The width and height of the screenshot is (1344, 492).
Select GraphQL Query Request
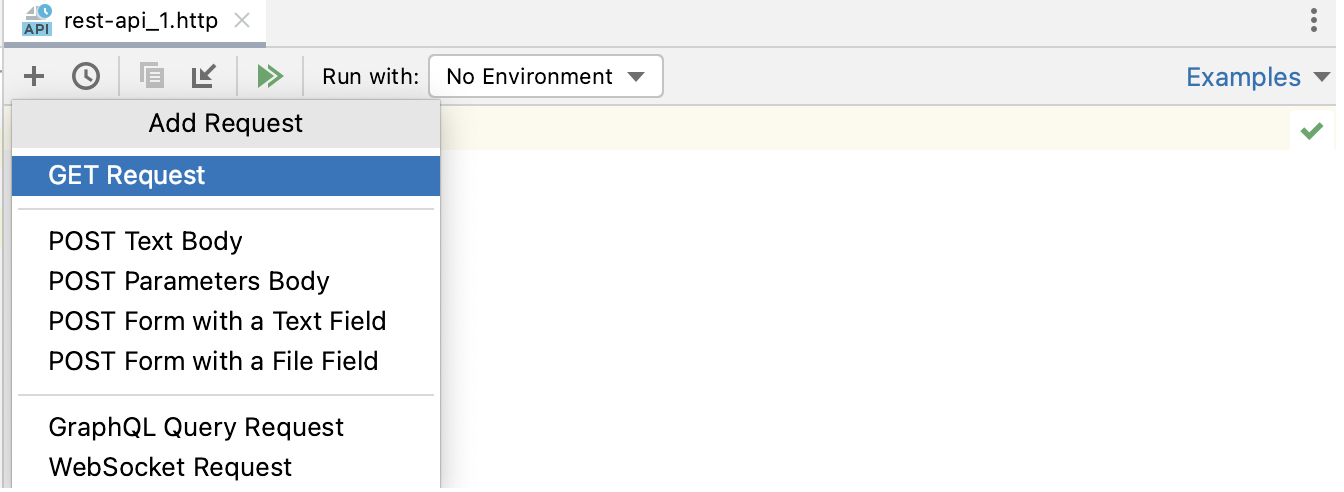pyautogui.click(x=196, y=427)
